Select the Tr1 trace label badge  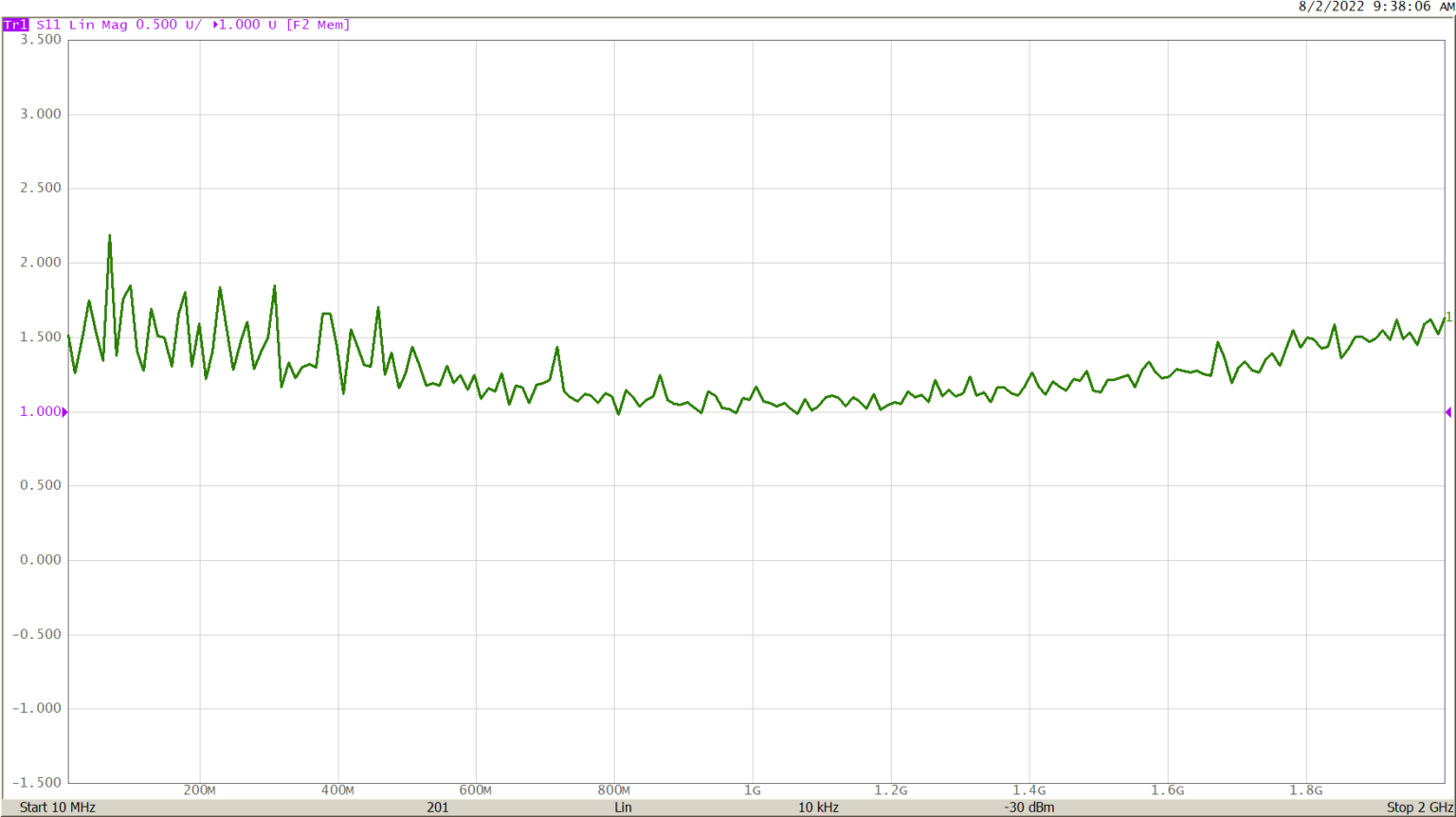16,25
